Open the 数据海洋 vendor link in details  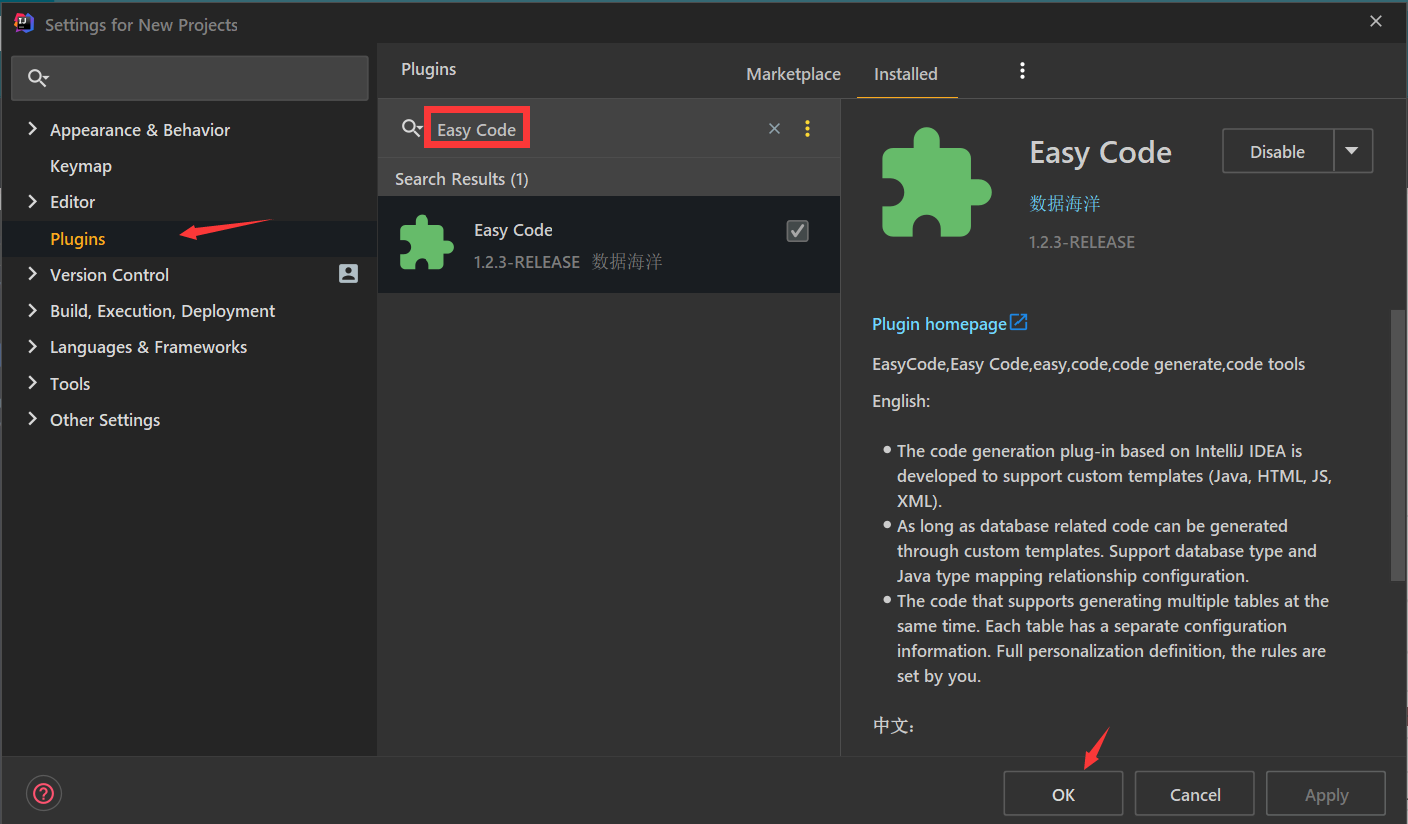1065,204
